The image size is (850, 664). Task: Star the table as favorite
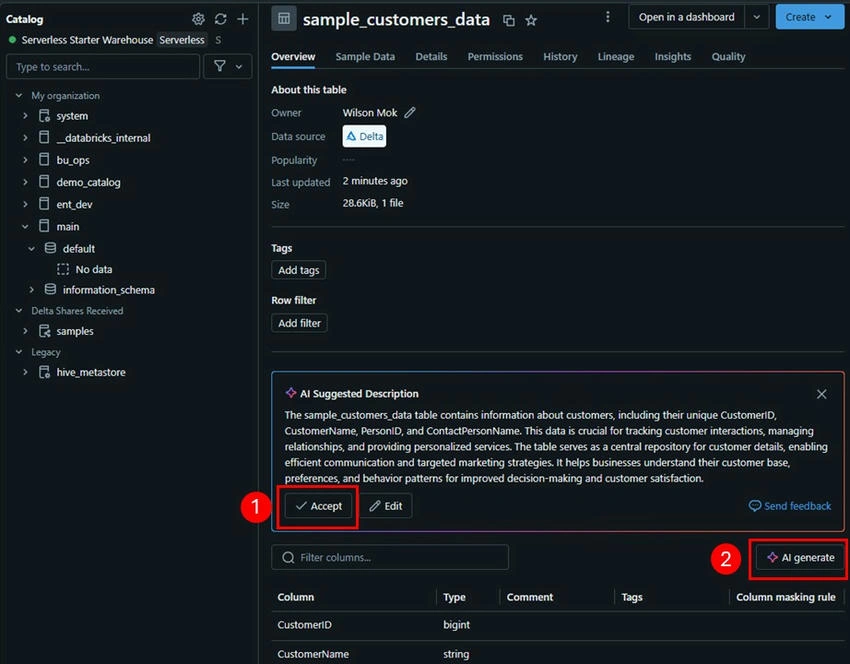pyautogui.click(x=531, y=21)
